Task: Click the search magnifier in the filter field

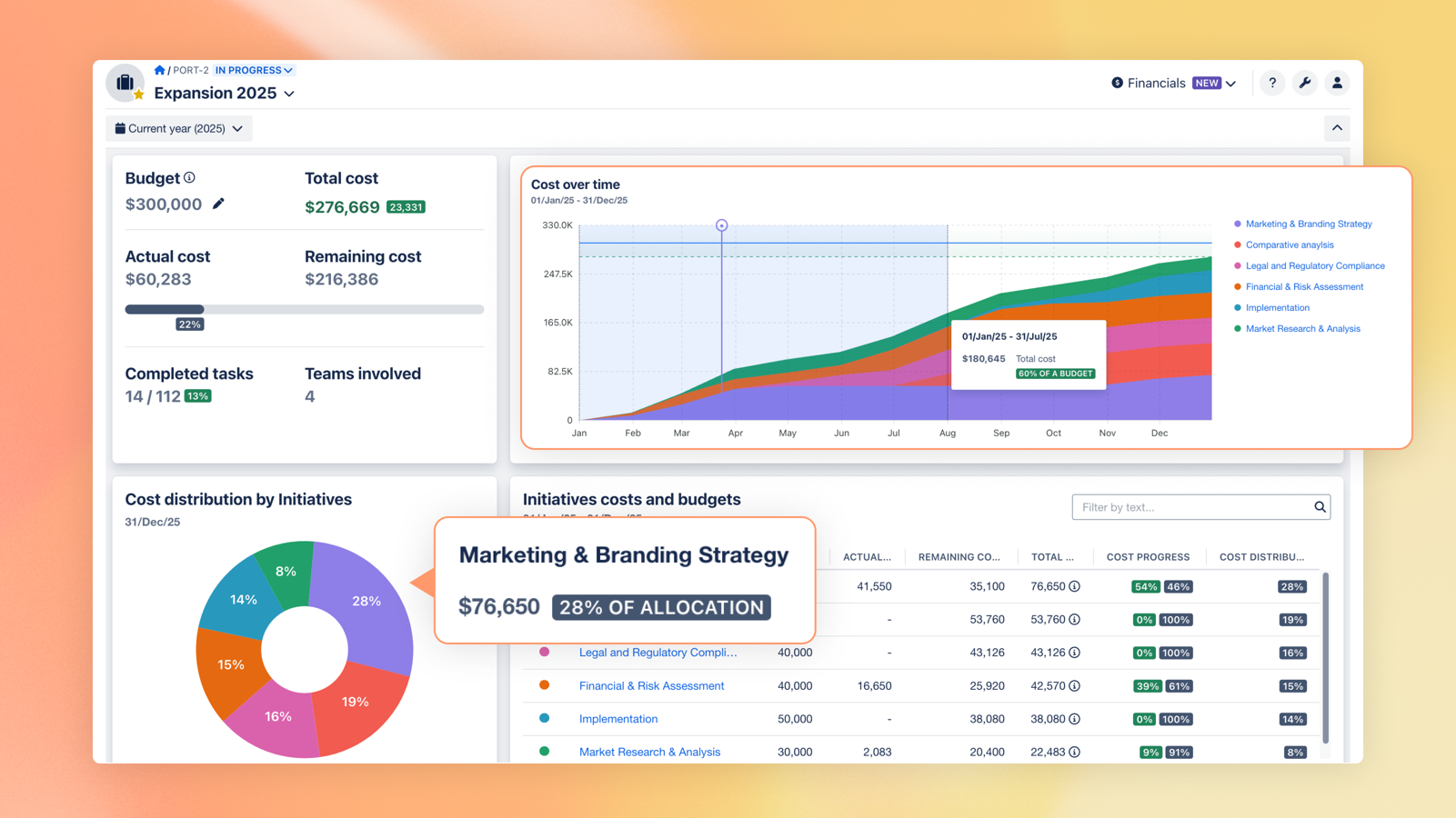Action: pyautogui.click(x=1319, y=506)
